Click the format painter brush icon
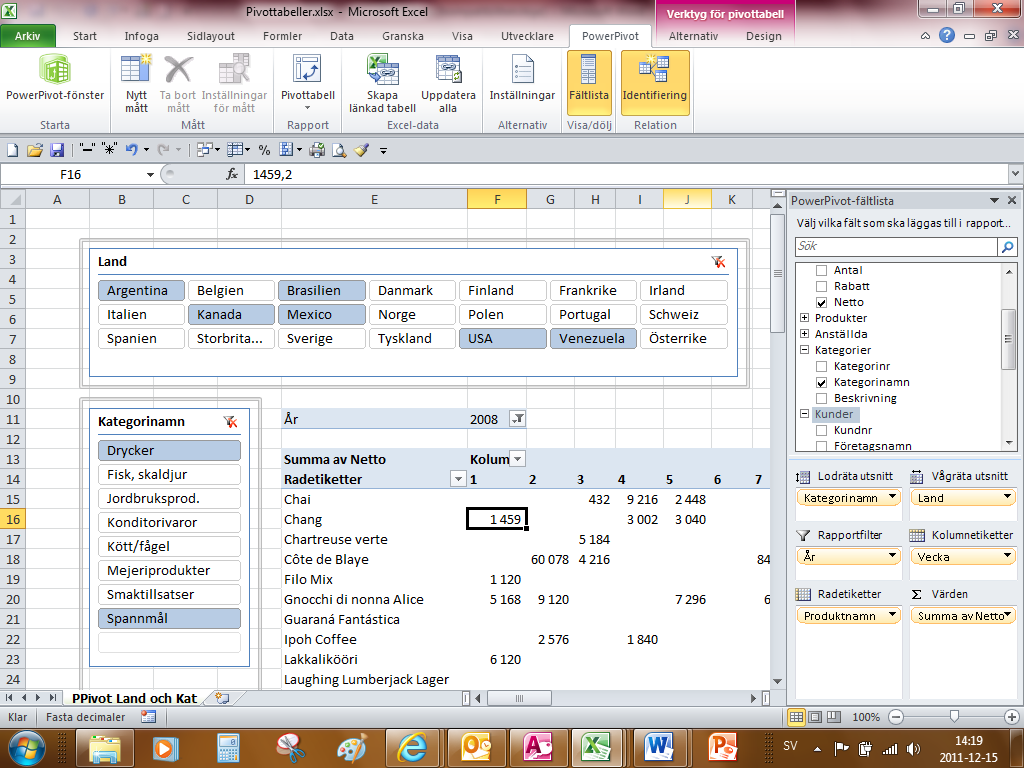This screenshot has width=1024, height=768. (x=362, y=150)
